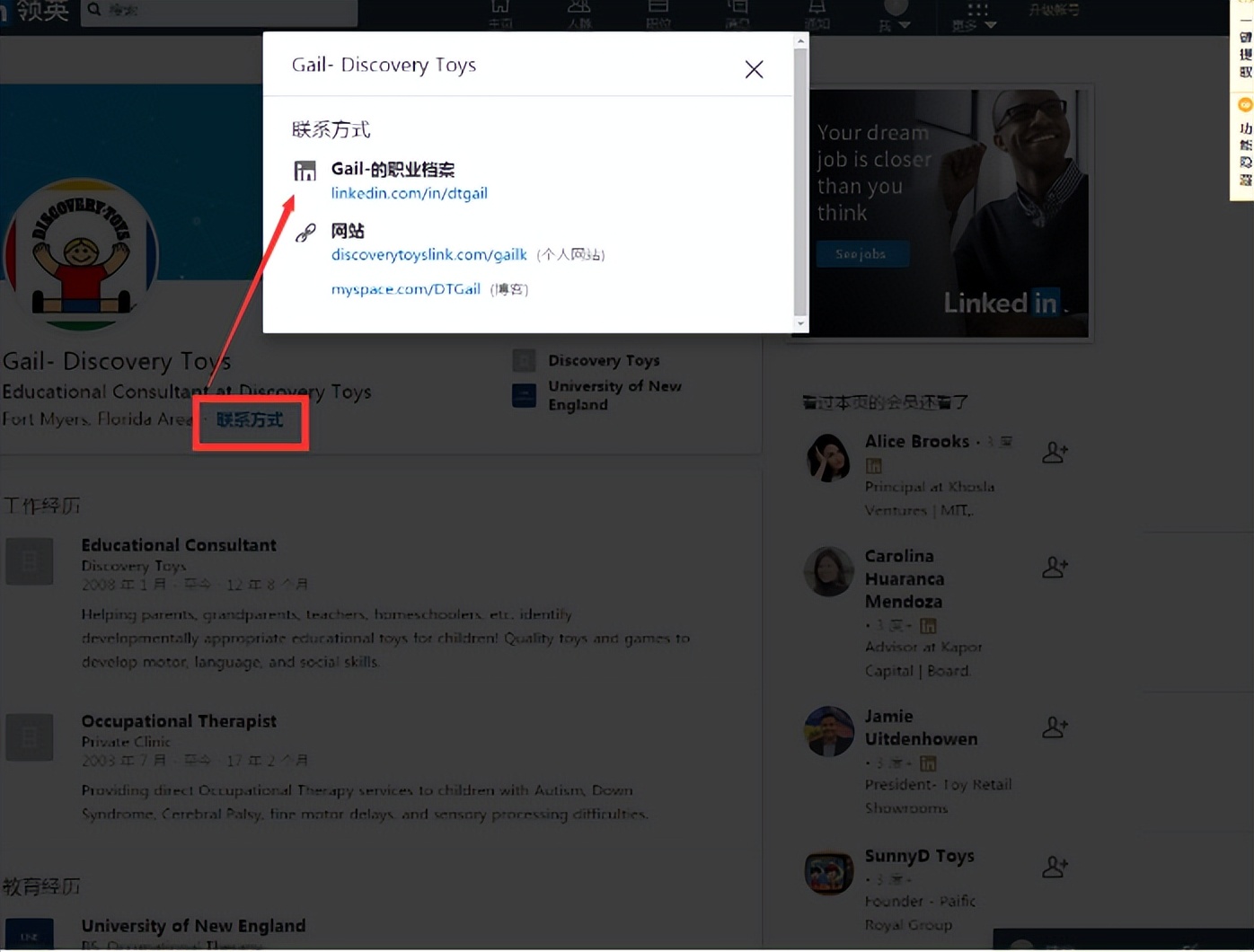The height and width of the screenshot is (952, 1254).
Task: Click the Educational Consultant job title
Action: [179, 545]
